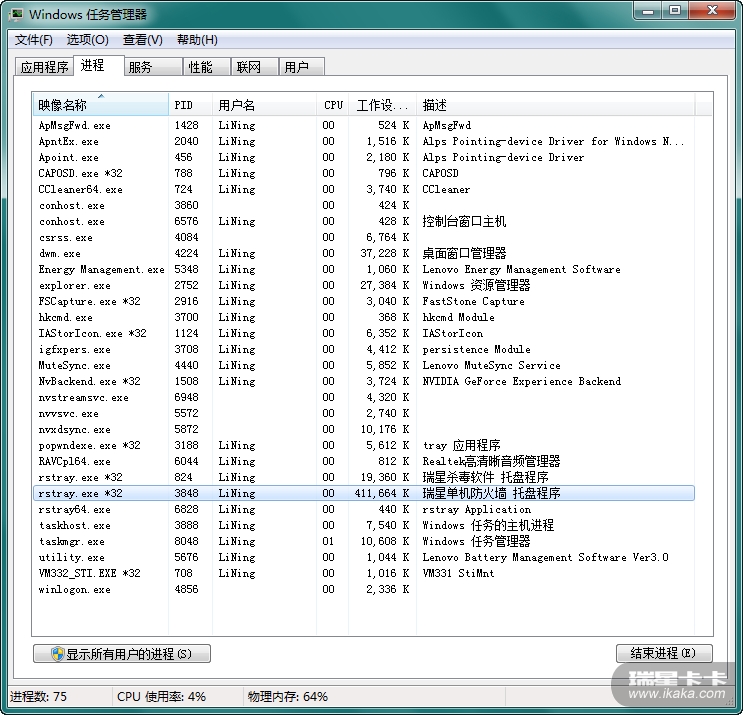
Task: Select the ApMsgFwd.exe process row
Action: 364,126
